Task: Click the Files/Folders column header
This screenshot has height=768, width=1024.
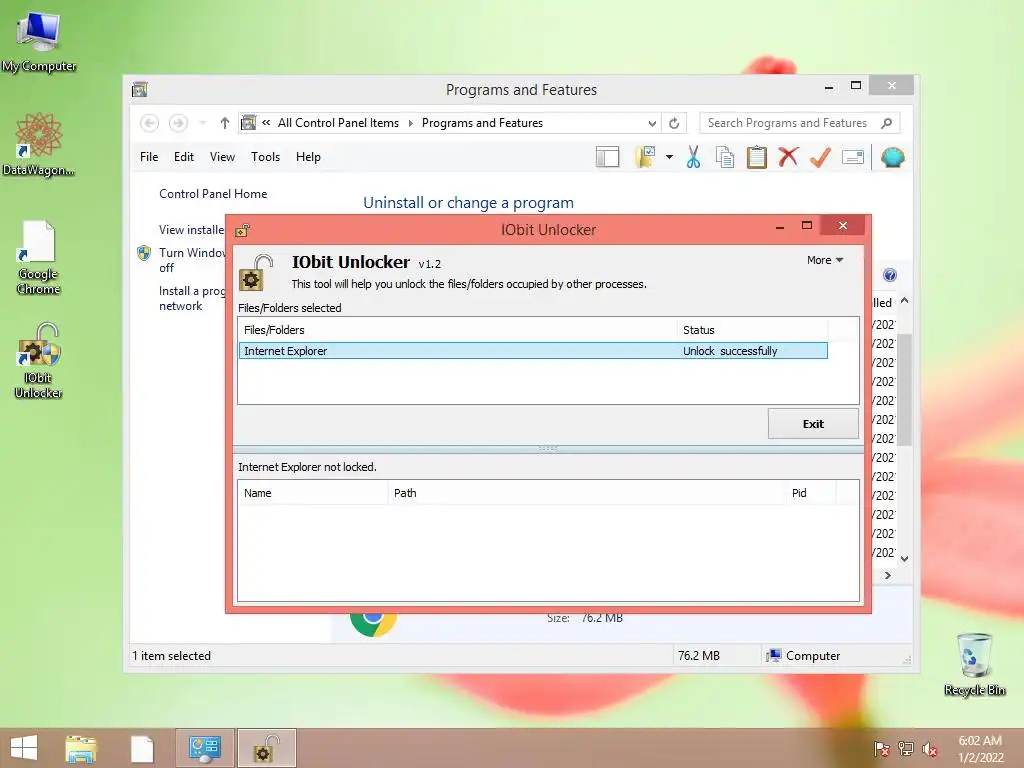Action: tap(457, 330)
